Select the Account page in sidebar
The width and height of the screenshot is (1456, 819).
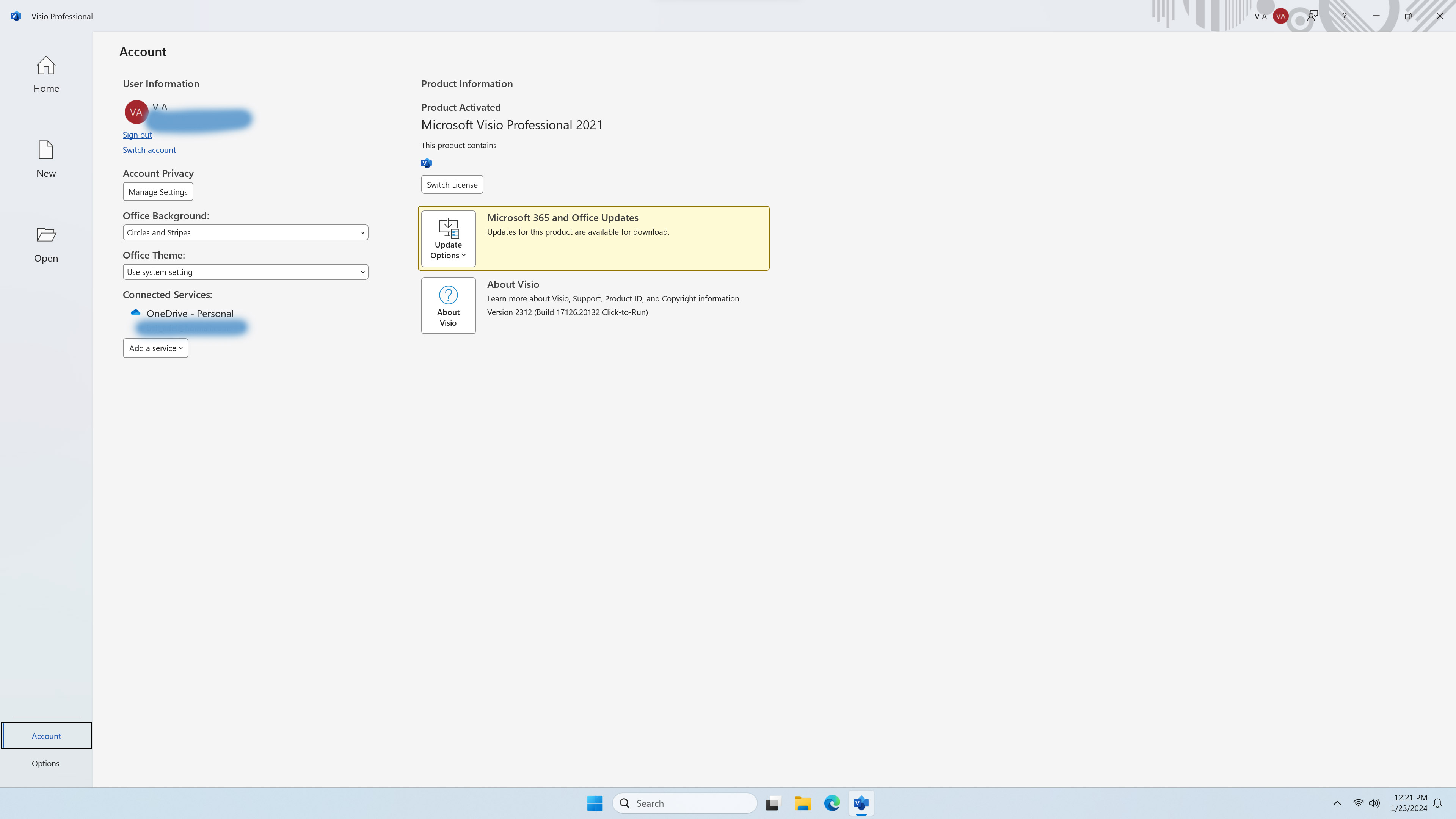pyautogui.click(x=46, y=735)
